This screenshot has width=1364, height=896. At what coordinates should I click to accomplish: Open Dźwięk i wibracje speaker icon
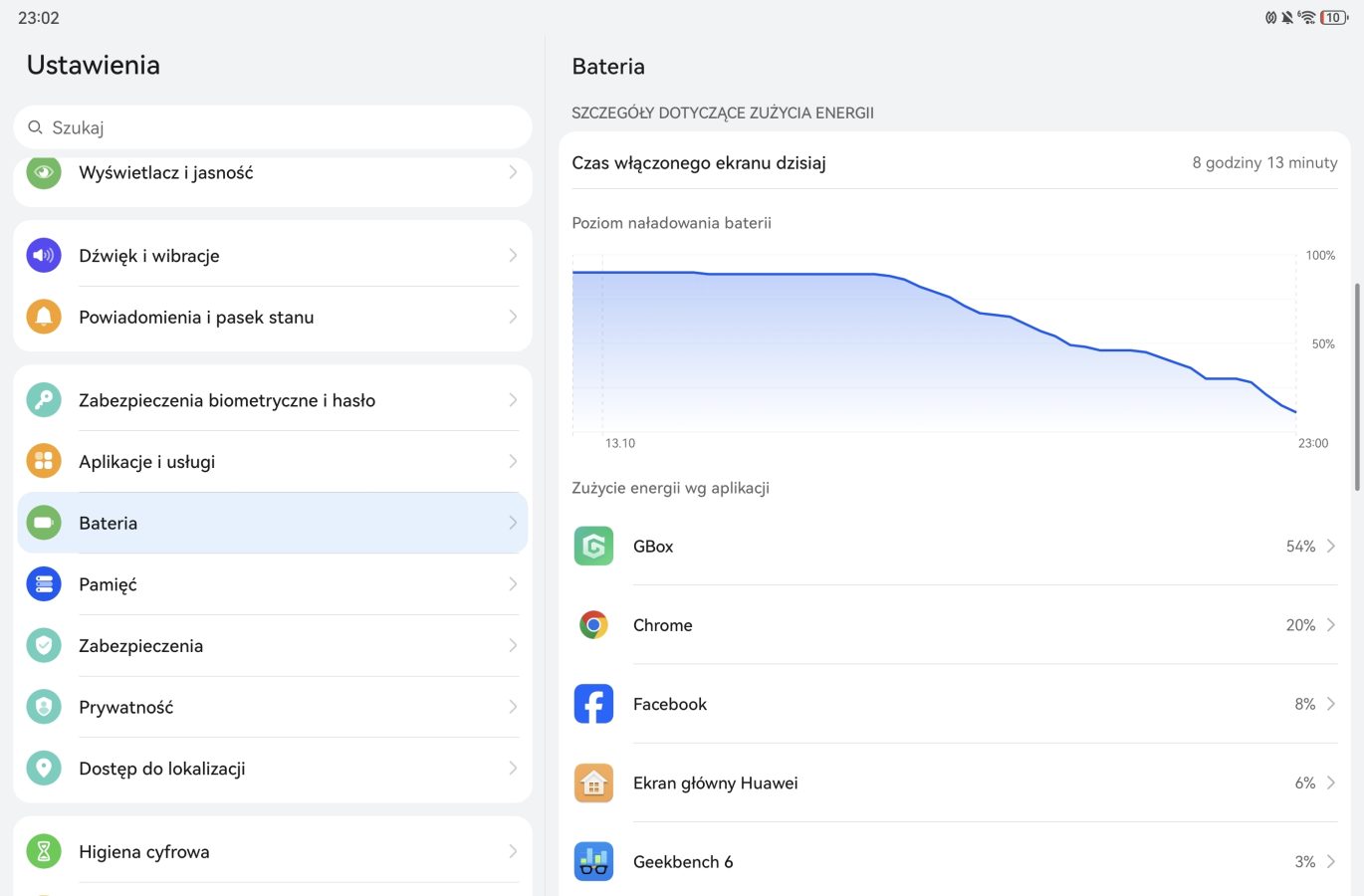pyautogui.click(x=44, y=256)
